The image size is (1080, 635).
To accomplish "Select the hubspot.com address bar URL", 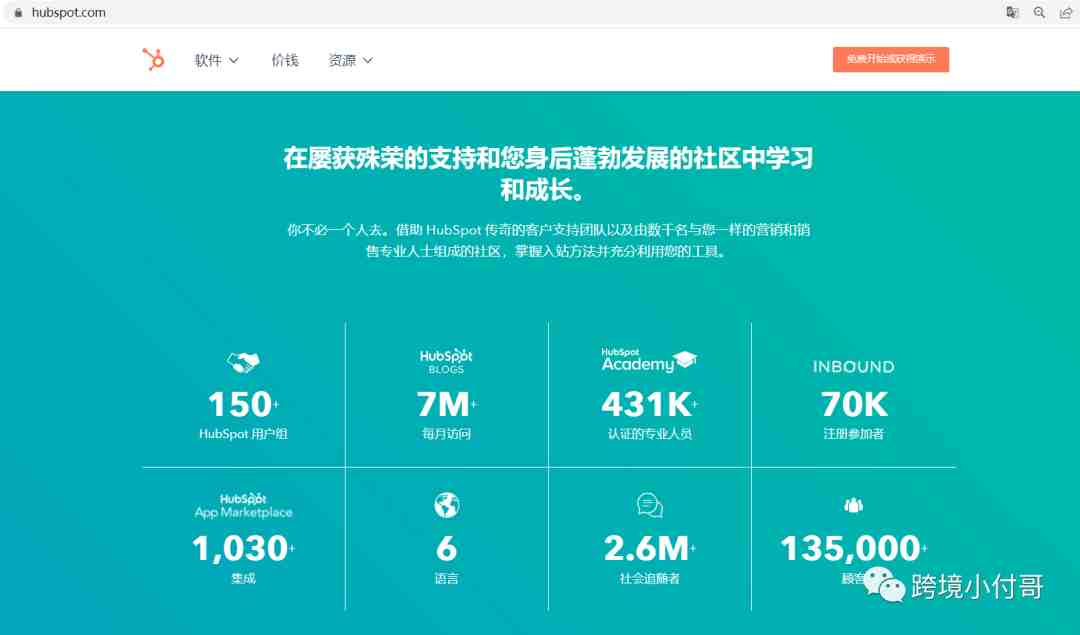I will click(x=68, y=12).
